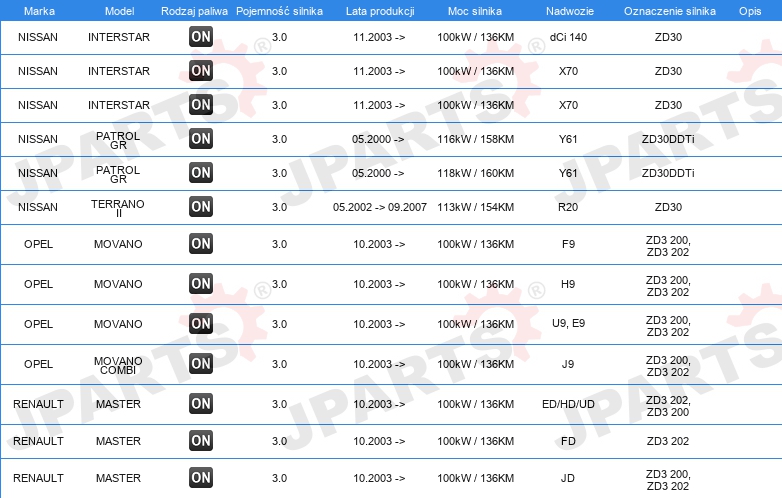782x498 pixels.
Task: Click the Moc silnika column header
Action: (x=475, y=11)
